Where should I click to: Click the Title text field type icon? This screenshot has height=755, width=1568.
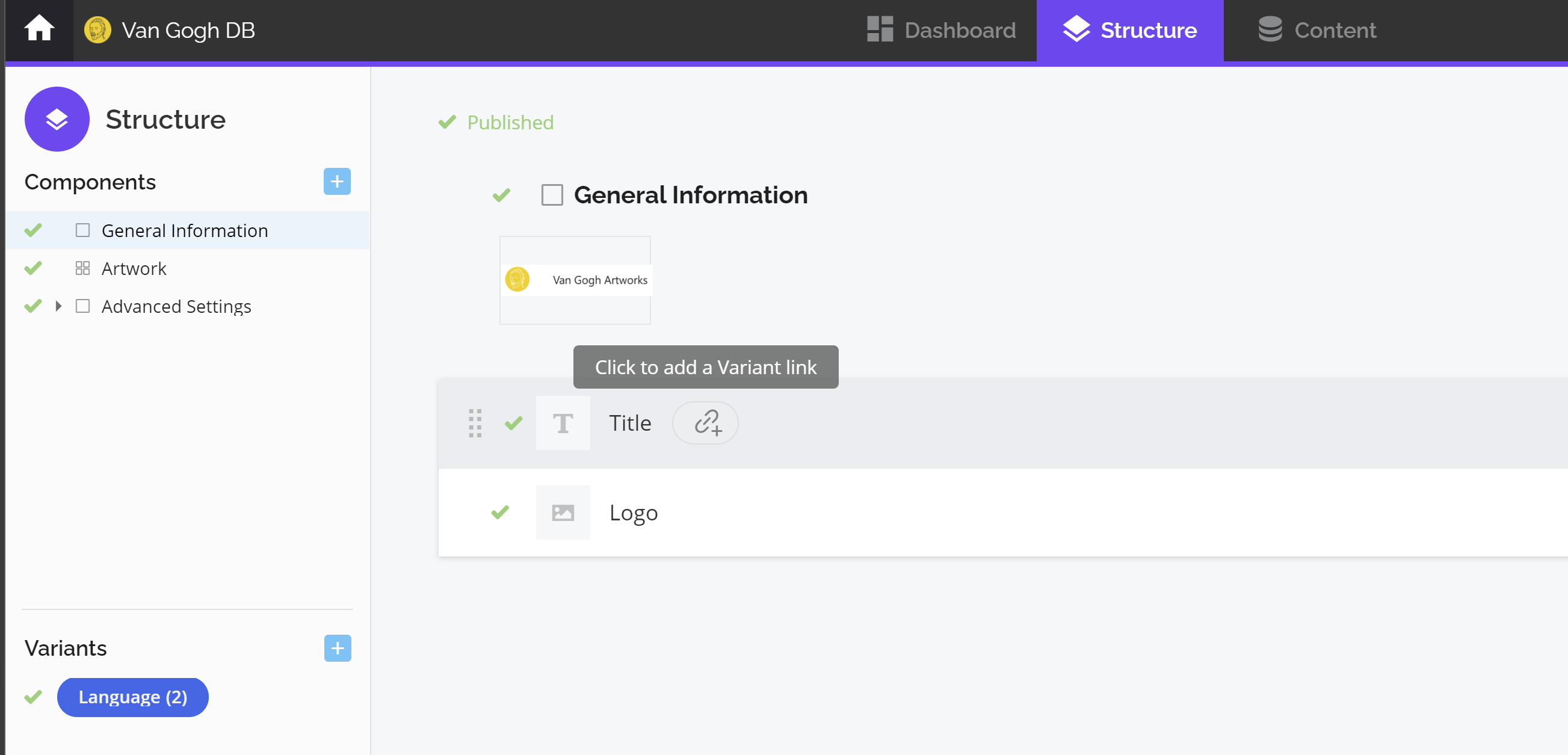click(x=563, y=423)
